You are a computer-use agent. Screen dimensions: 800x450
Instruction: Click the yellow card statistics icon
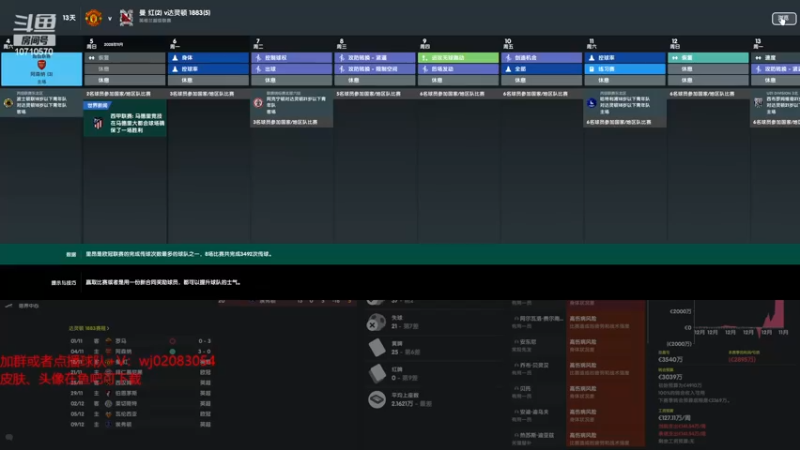[x=377, y=347]
